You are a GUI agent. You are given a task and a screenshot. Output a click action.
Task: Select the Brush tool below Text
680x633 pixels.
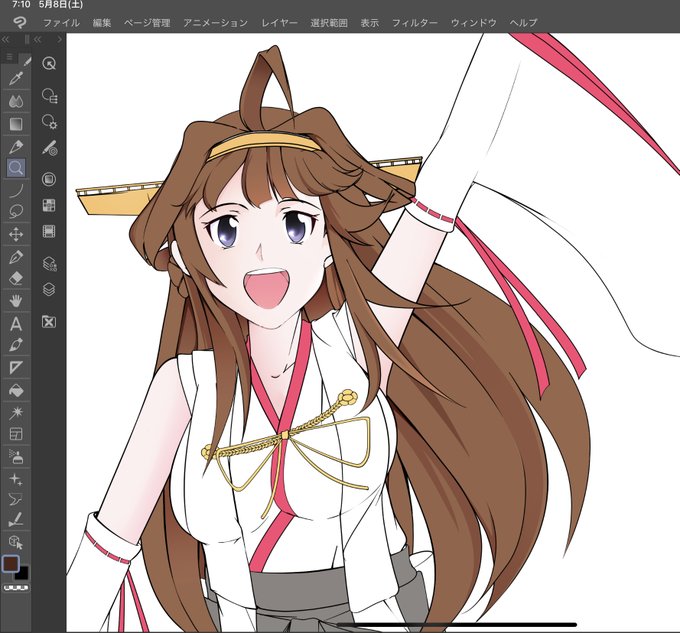tap(16, 345)
